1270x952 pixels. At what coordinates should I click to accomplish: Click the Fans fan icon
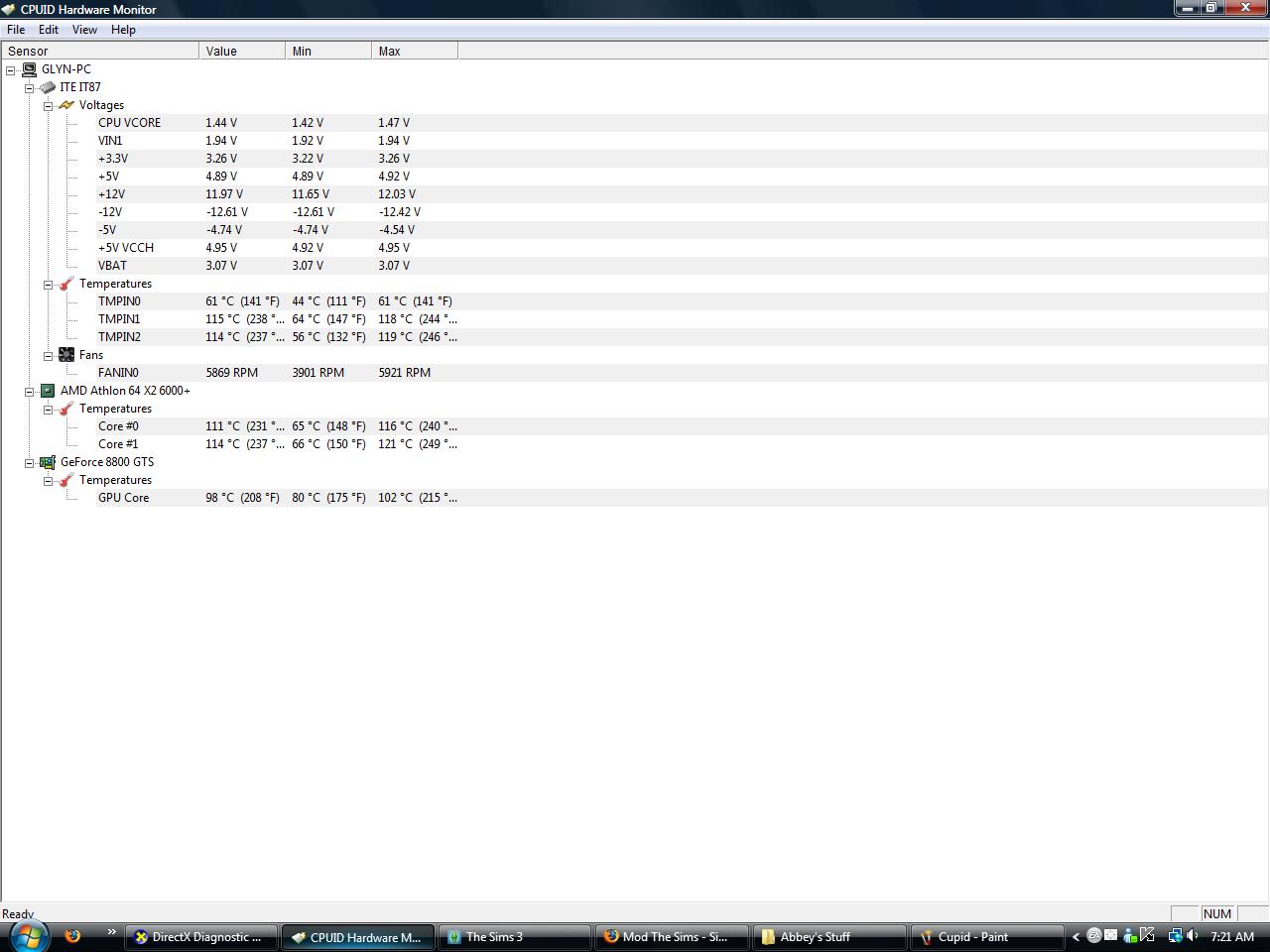click(x=66, y=355)
